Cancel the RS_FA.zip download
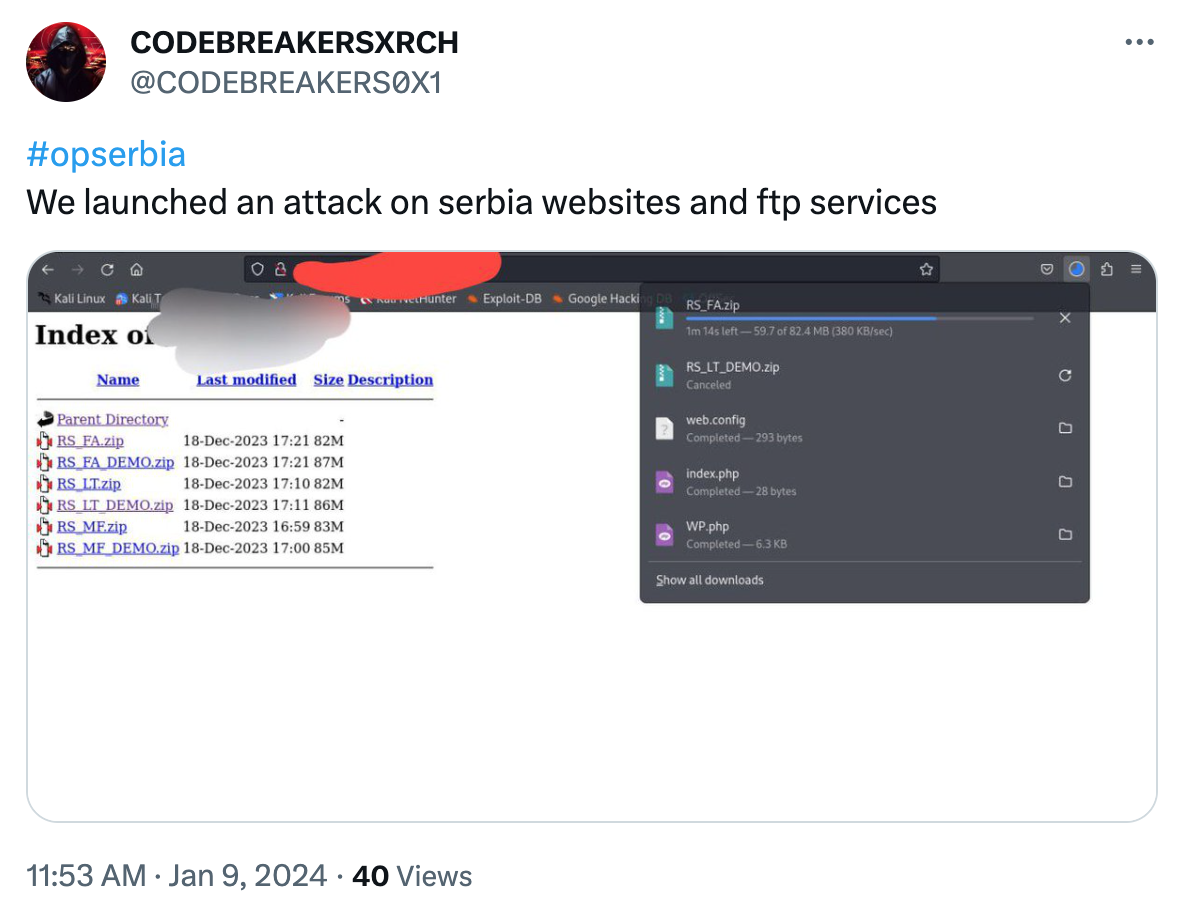Screen dimensions: 1182x918 click(1065, 318)
